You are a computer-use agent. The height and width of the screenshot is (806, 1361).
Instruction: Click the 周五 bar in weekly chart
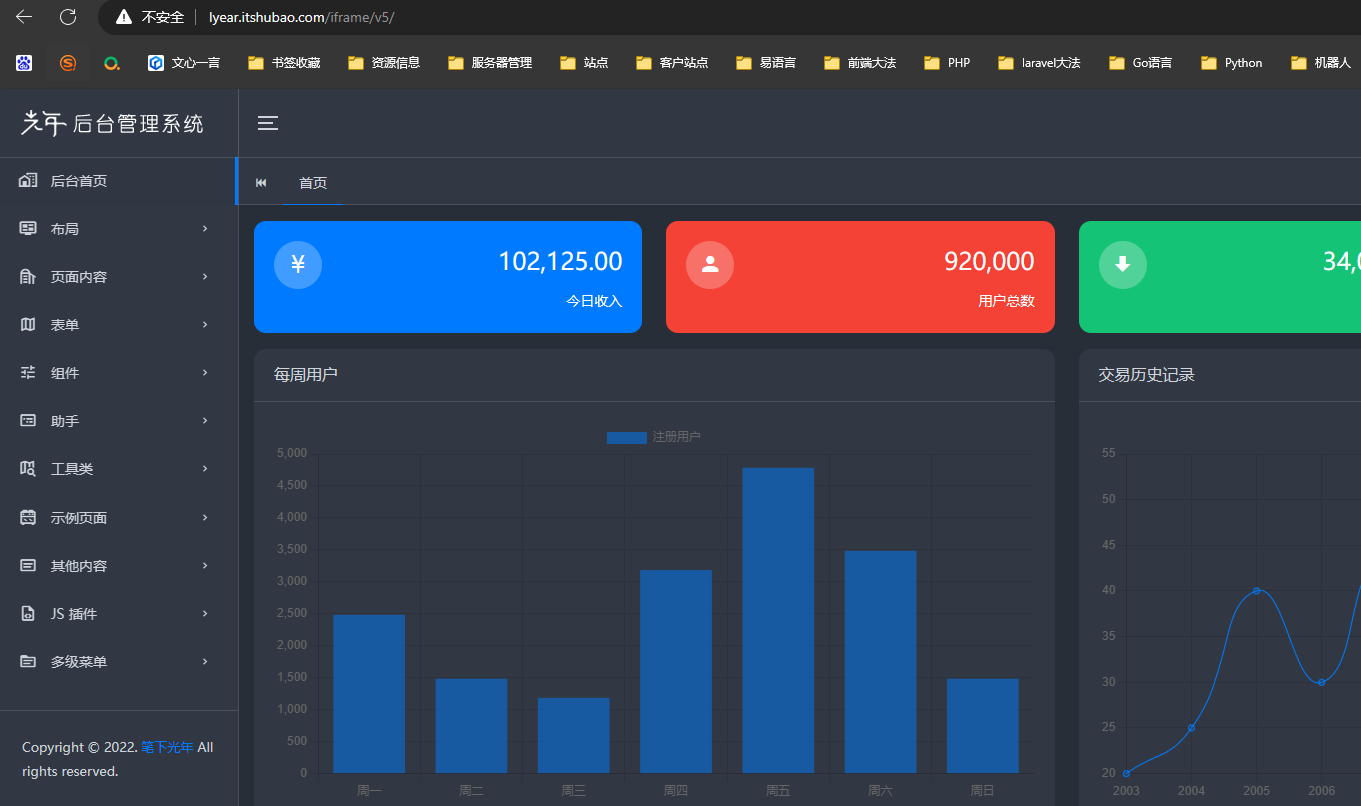tap(778, 620)
